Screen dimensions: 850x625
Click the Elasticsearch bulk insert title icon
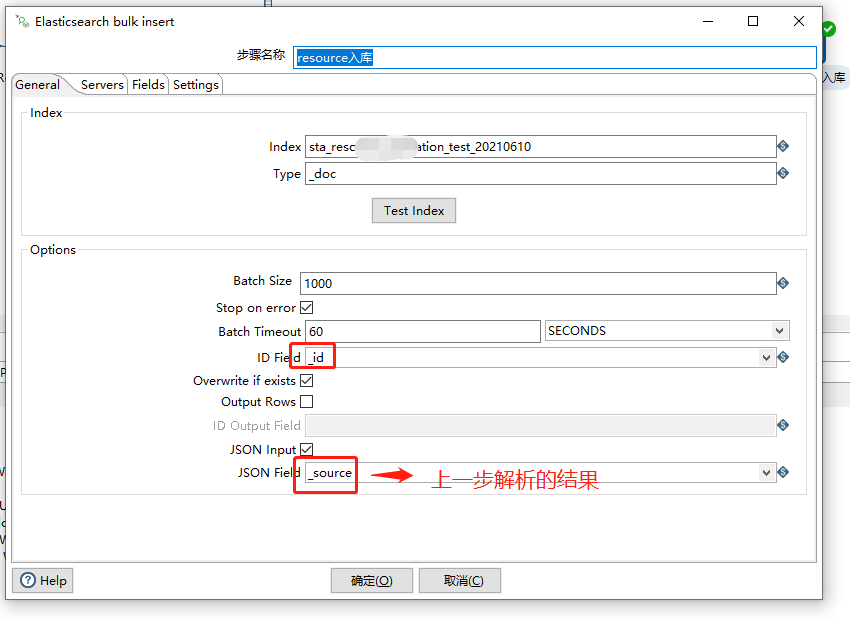tap(22, 22)
